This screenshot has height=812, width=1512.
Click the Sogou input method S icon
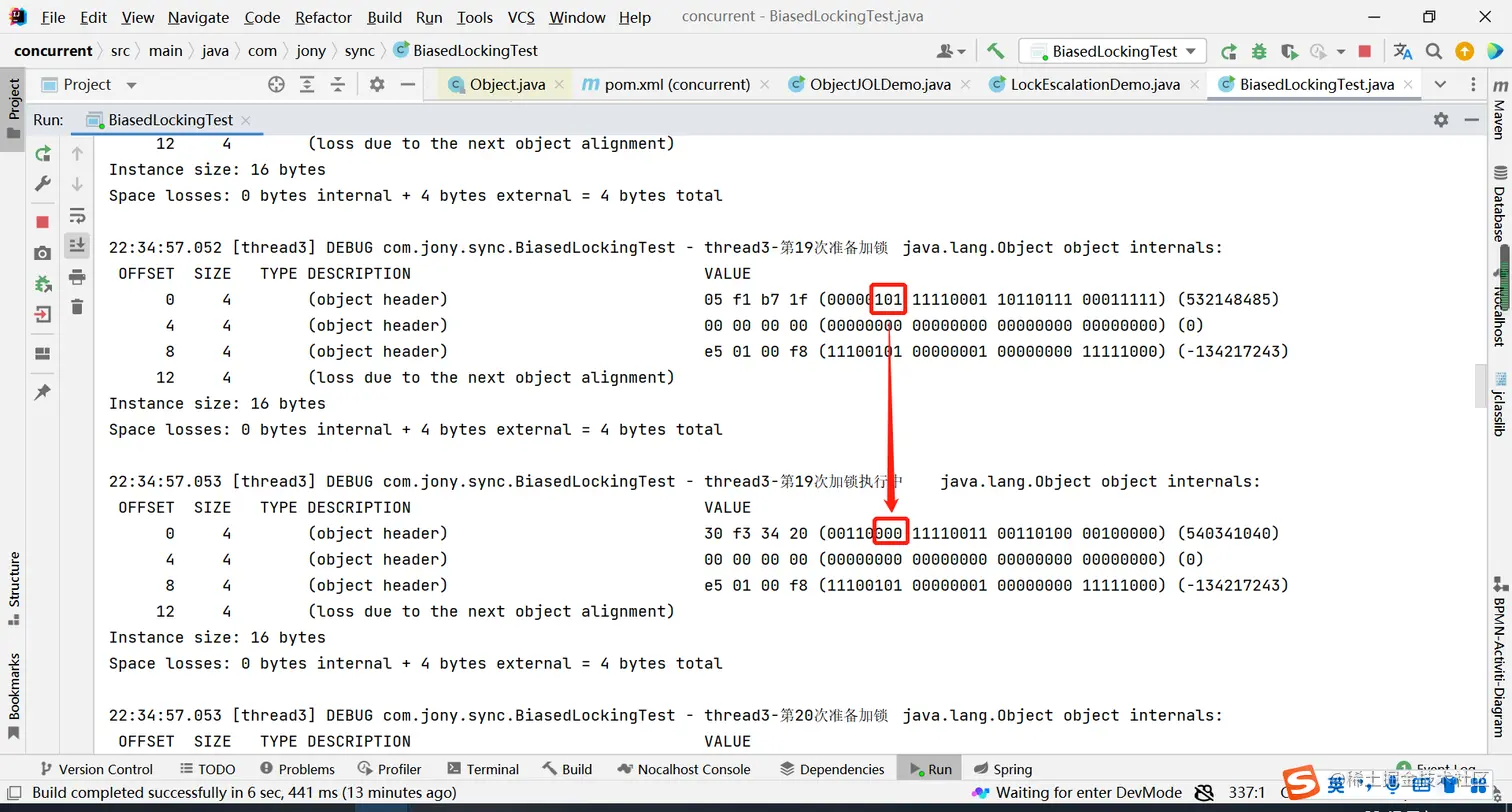(1300, 784)
